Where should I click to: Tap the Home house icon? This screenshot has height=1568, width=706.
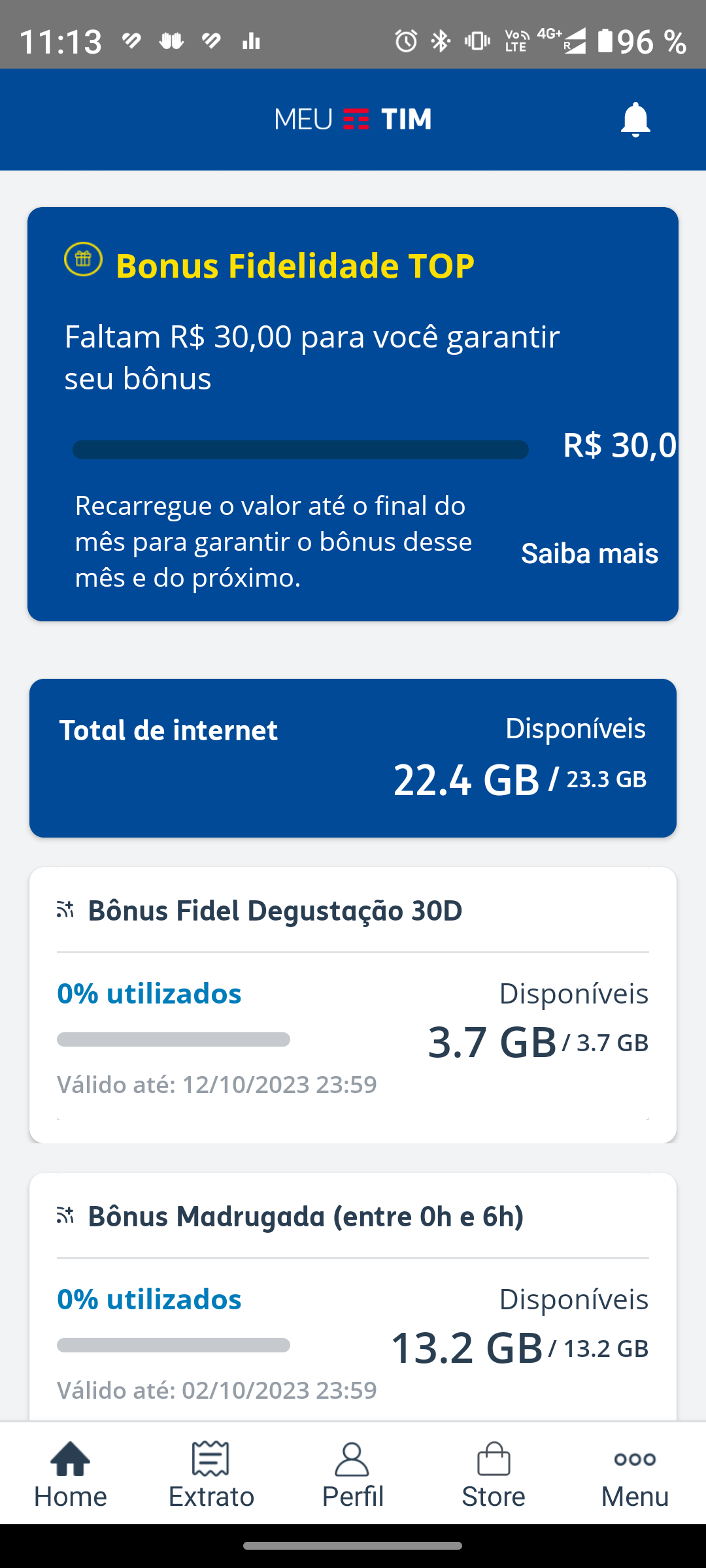coord(71,1460)
